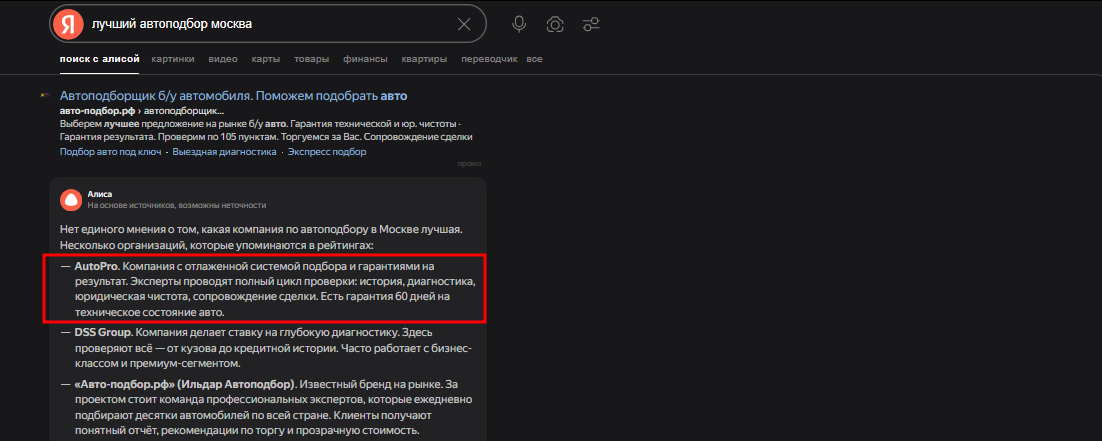Open image search camera icon
The image size is (1102, 441).
pyautogui.click(x=555, y=24)
